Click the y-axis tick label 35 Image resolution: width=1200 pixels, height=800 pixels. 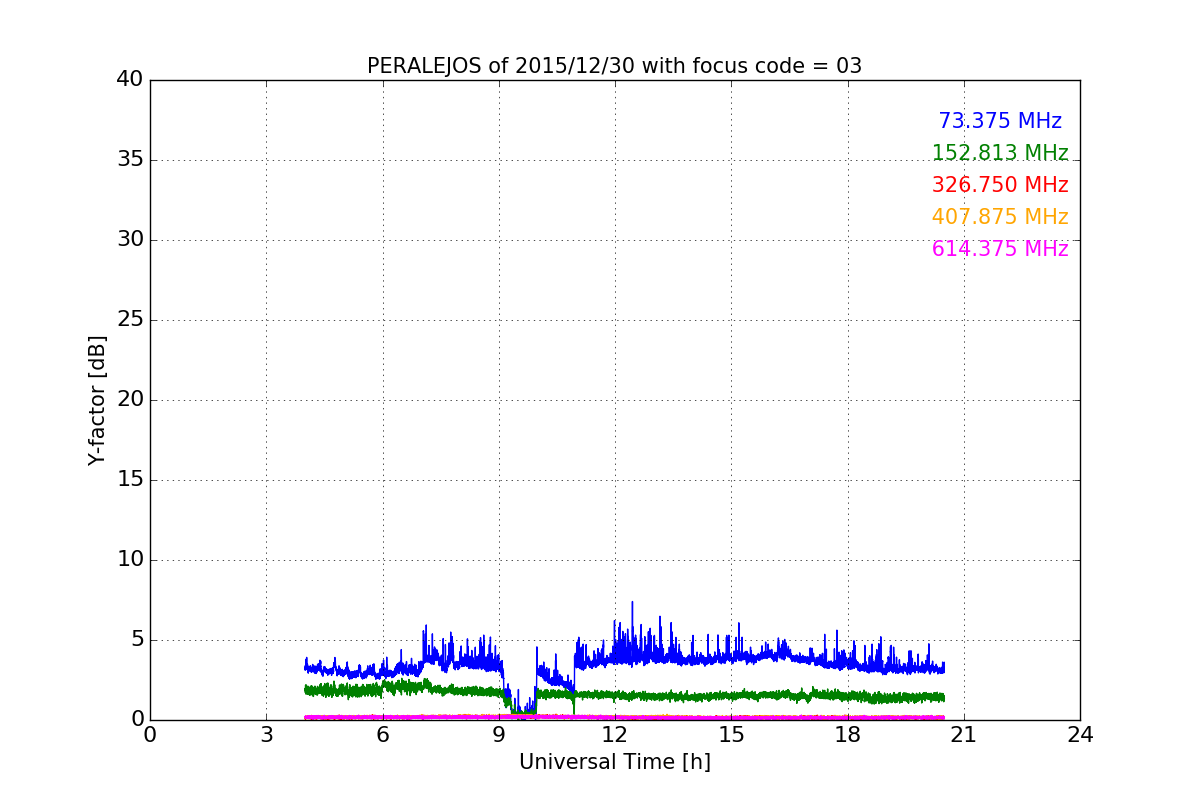(x=130, y=160)
